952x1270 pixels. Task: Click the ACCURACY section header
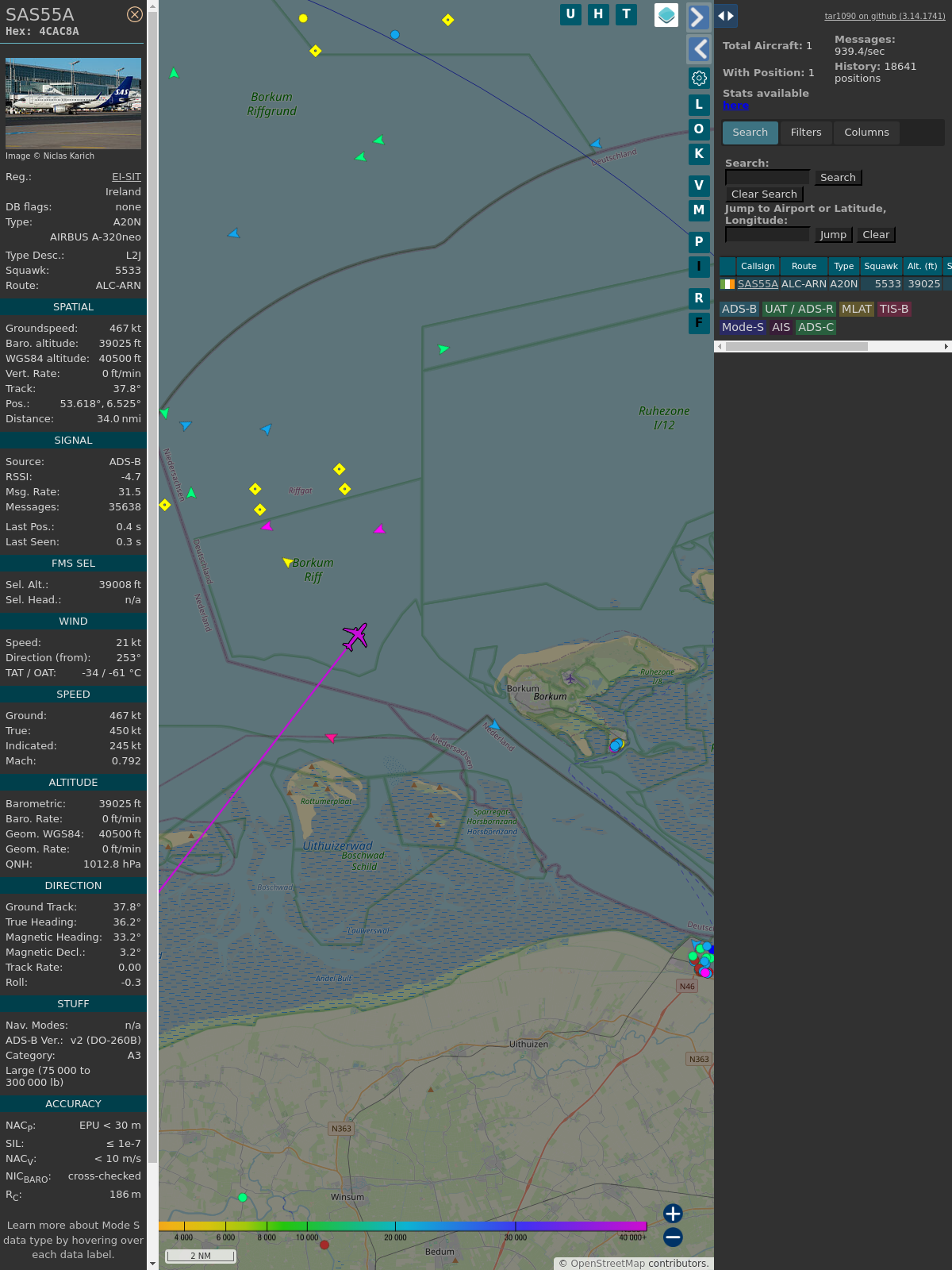tap(73, 1104)
